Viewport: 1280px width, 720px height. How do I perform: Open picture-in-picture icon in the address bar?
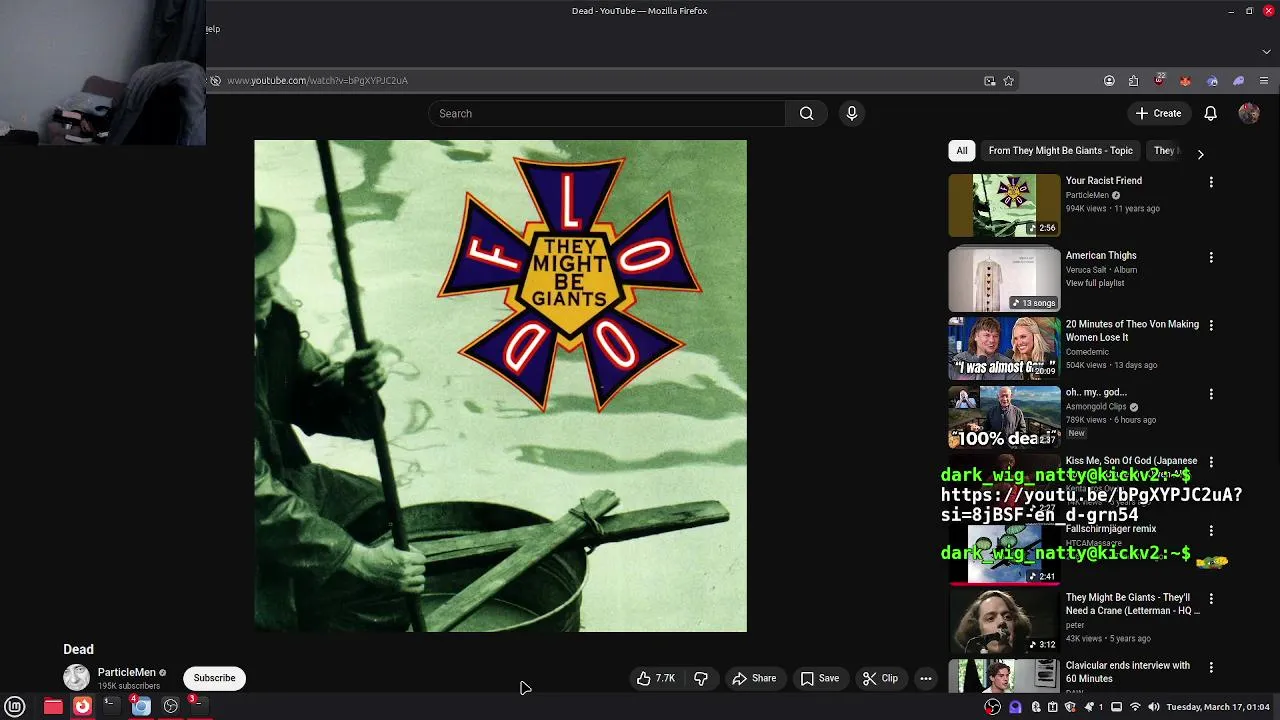tap(990, 81)
